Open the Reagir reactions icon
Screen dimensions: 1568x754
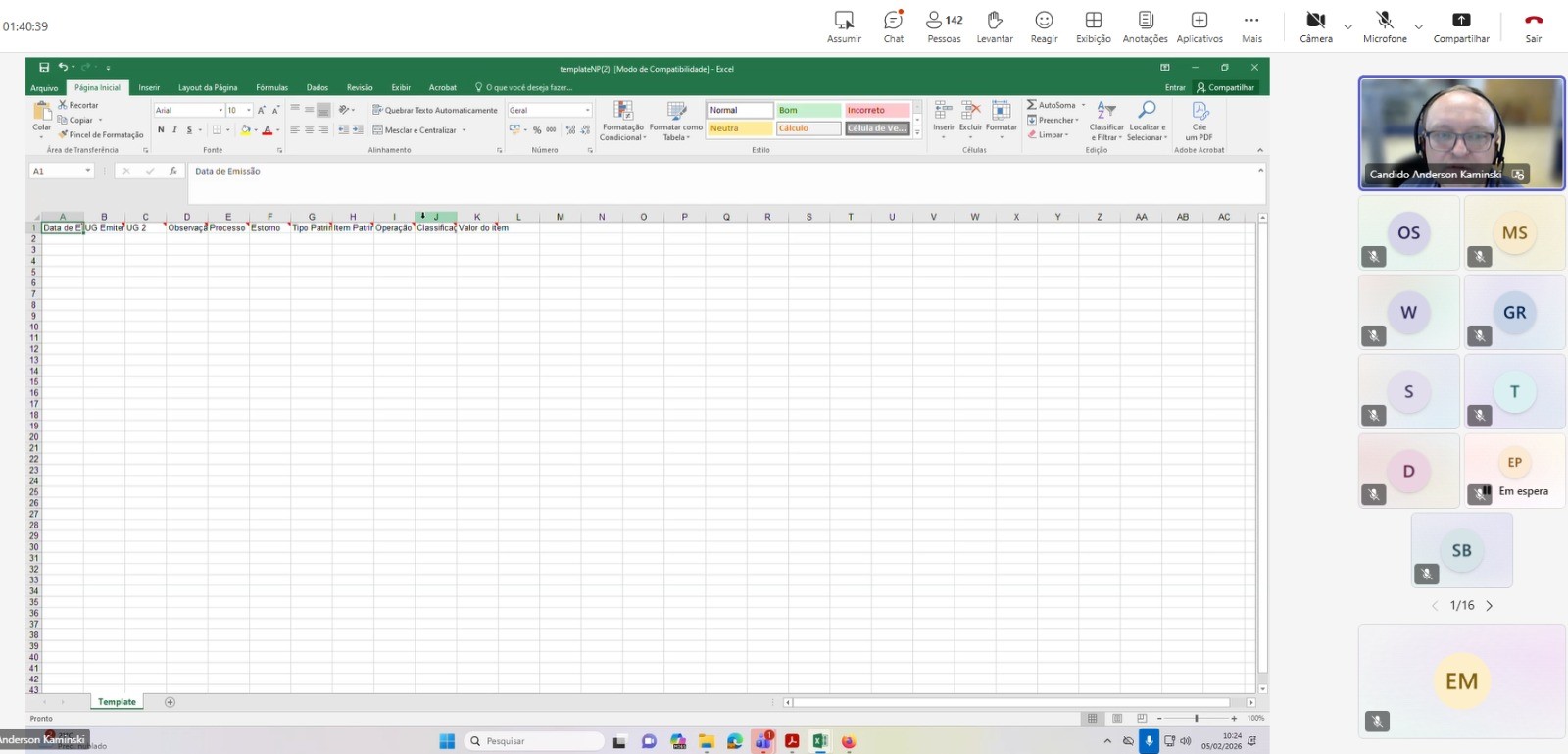[1044, 21]
